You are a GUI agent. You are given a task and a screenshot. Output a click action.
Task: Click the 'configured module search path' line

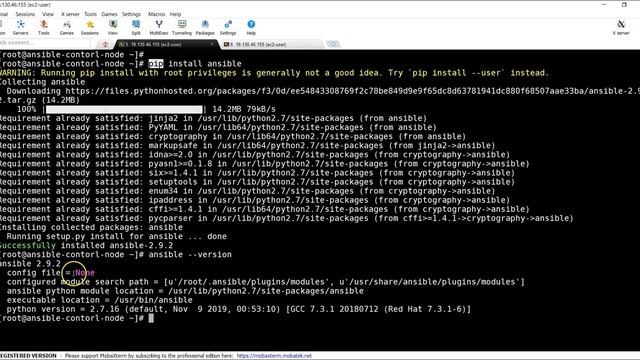point(265,282)
